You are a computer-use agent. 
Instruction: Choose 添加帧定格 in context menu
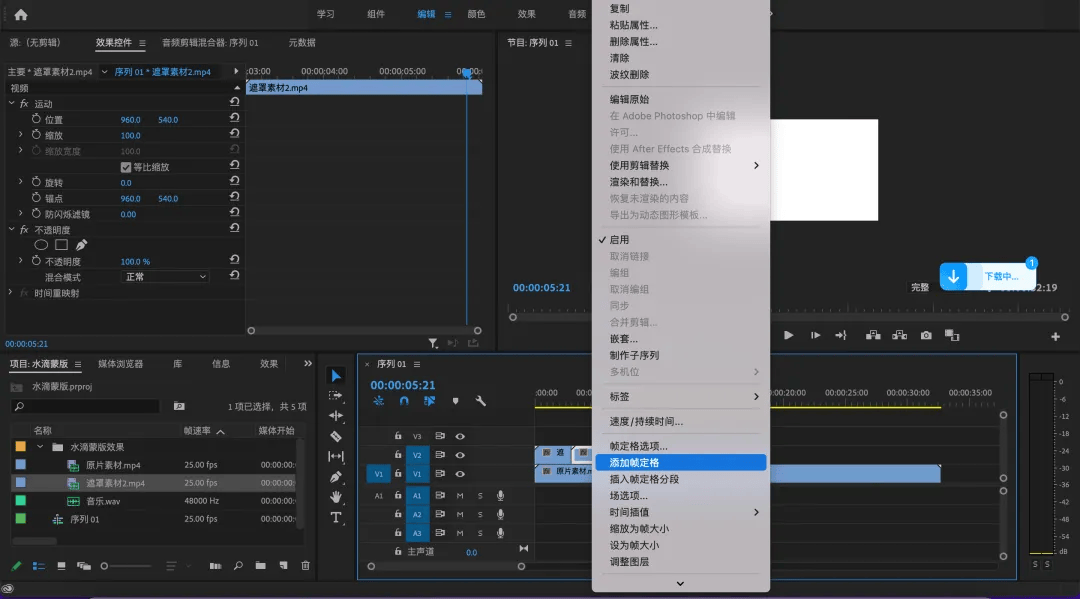[x=681, y=463]
